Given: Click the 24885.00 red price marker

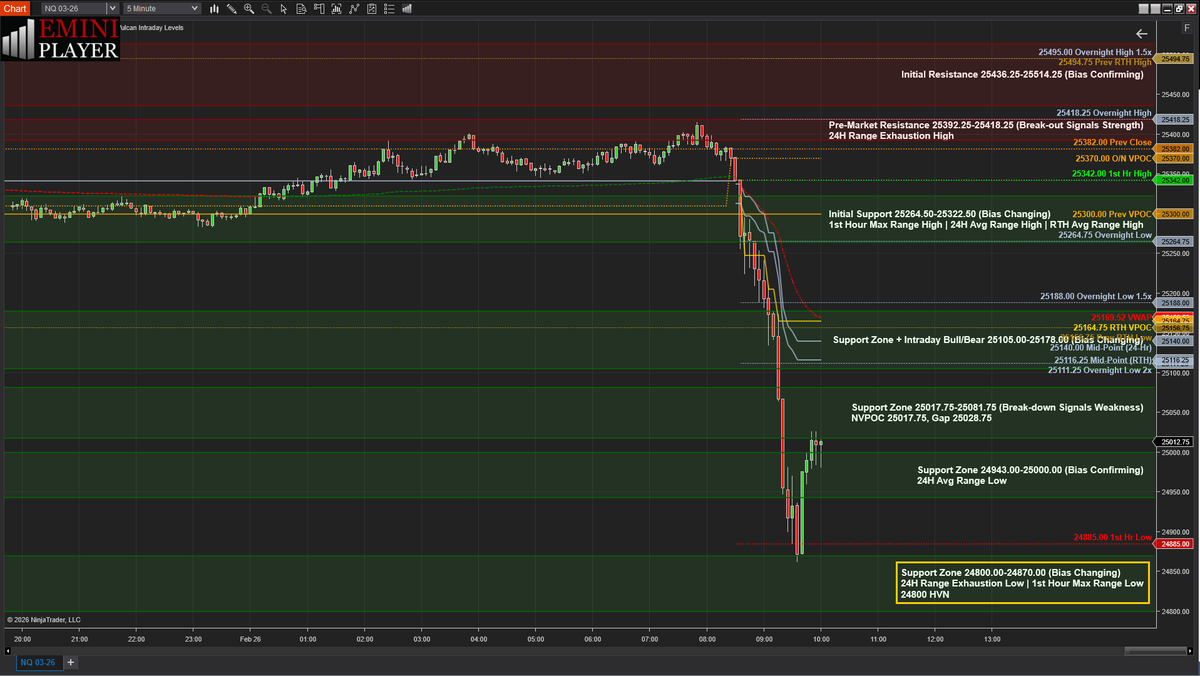Looking at the screenshot, I should 1176,544.
